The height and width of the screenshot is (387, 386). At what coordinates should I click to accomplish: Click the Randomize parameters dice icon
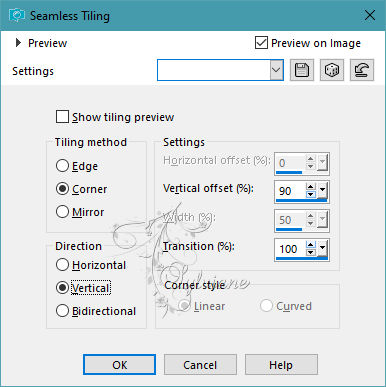[x=332, y=70]
